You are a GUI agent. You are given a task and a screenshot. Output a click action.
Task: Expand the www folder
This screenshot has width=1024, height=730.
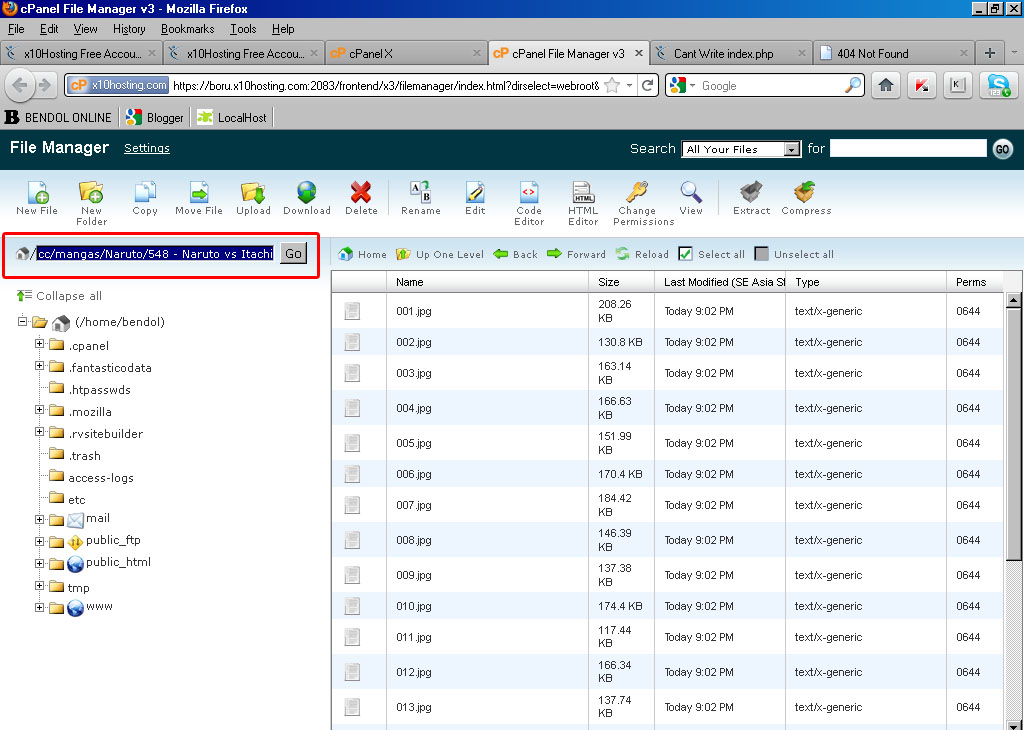click(39, 607)
